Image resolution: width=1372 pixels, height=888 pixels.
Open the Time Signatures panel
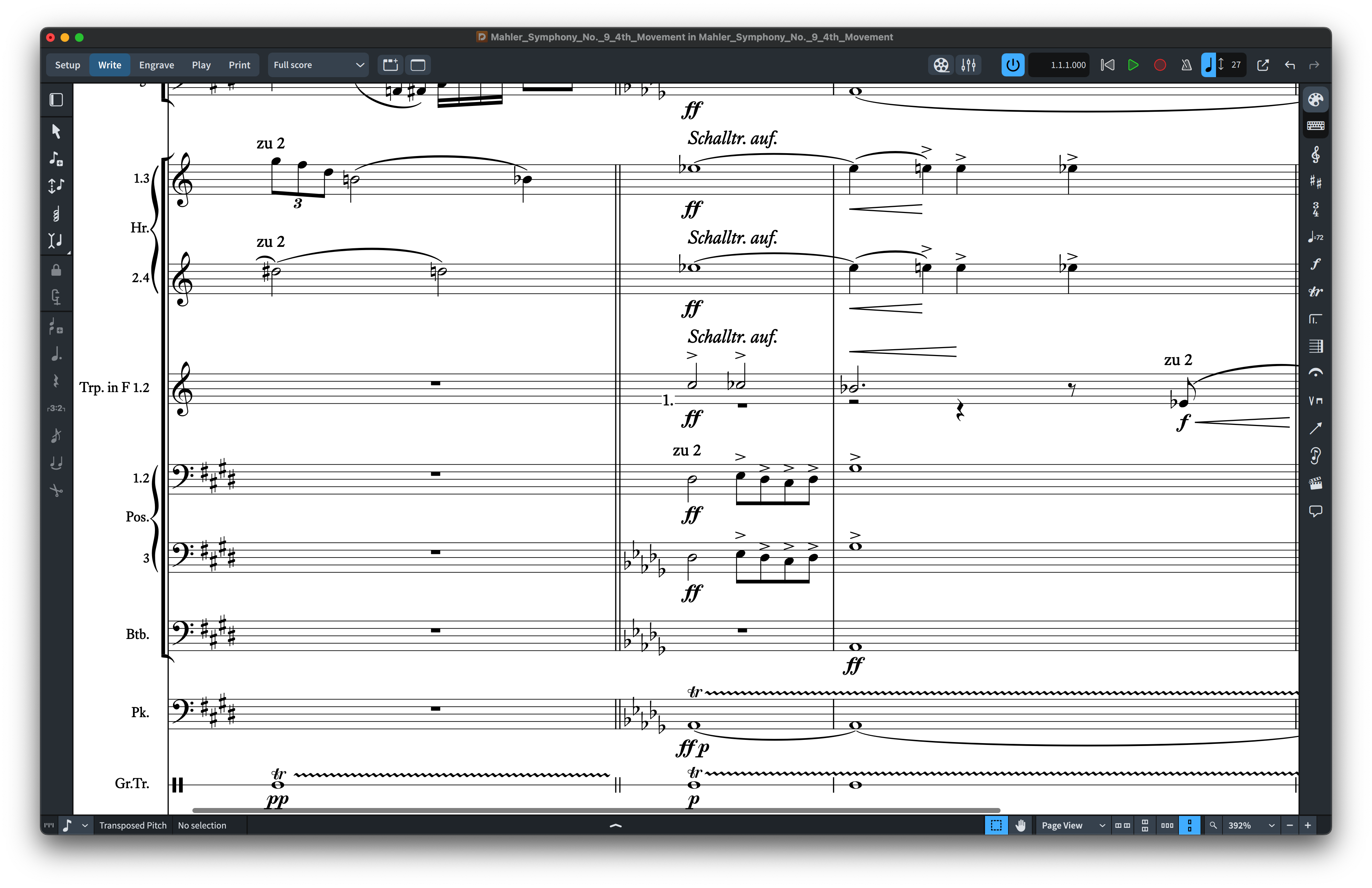[x=1315, y=209]
